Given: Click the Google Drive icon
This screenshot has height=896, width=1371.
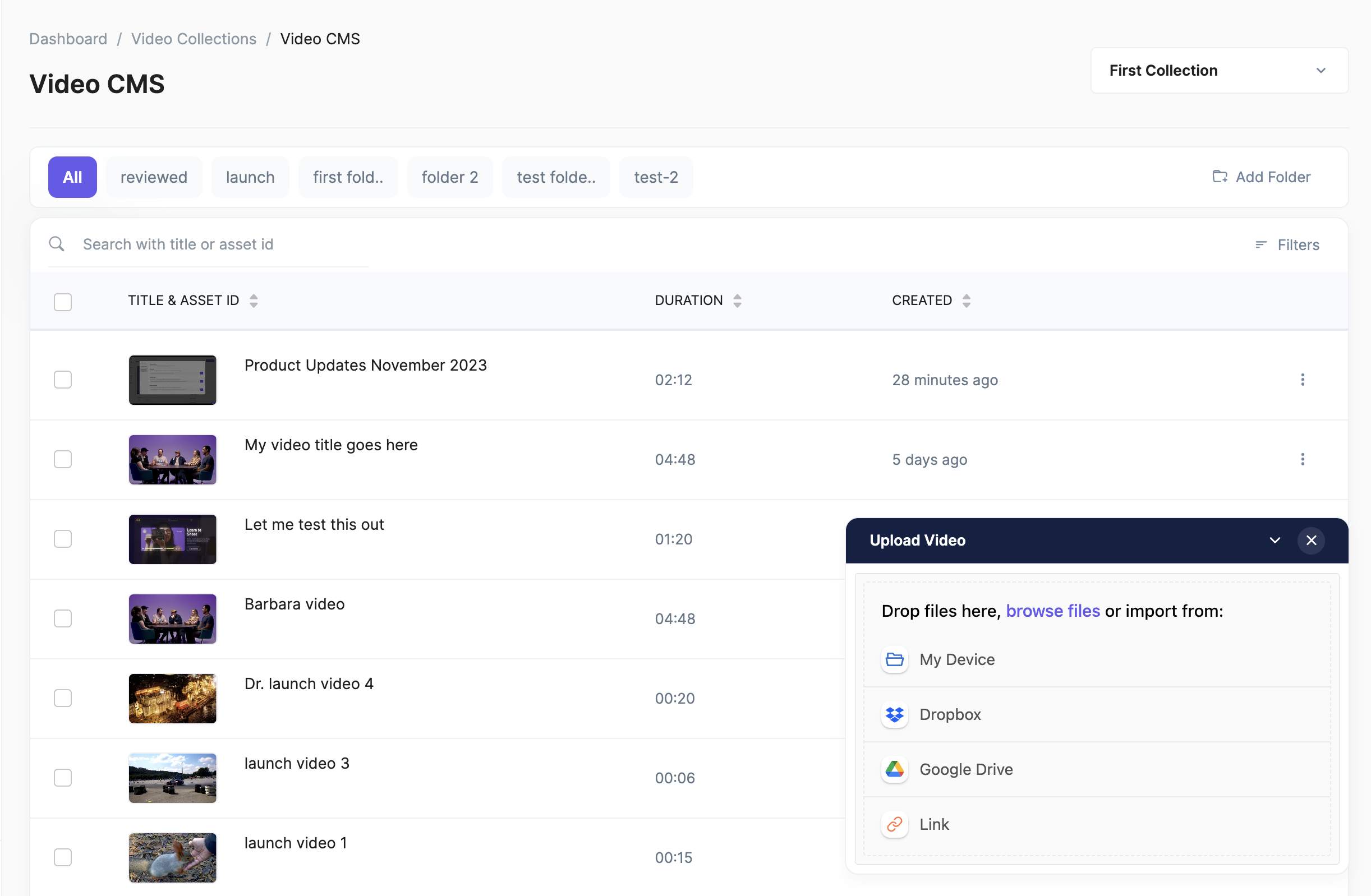Looking at the screenshot, I should 894,769.
